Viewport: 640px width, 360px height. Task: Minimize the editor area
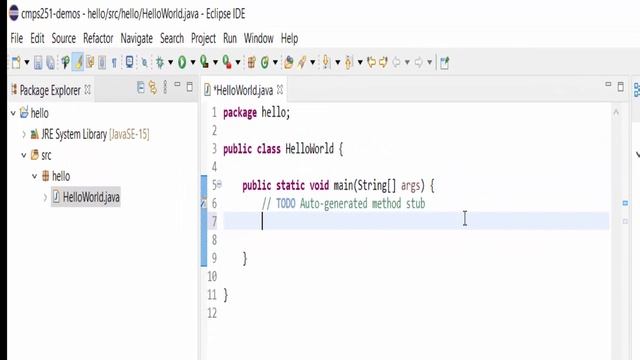click(608, 84)
